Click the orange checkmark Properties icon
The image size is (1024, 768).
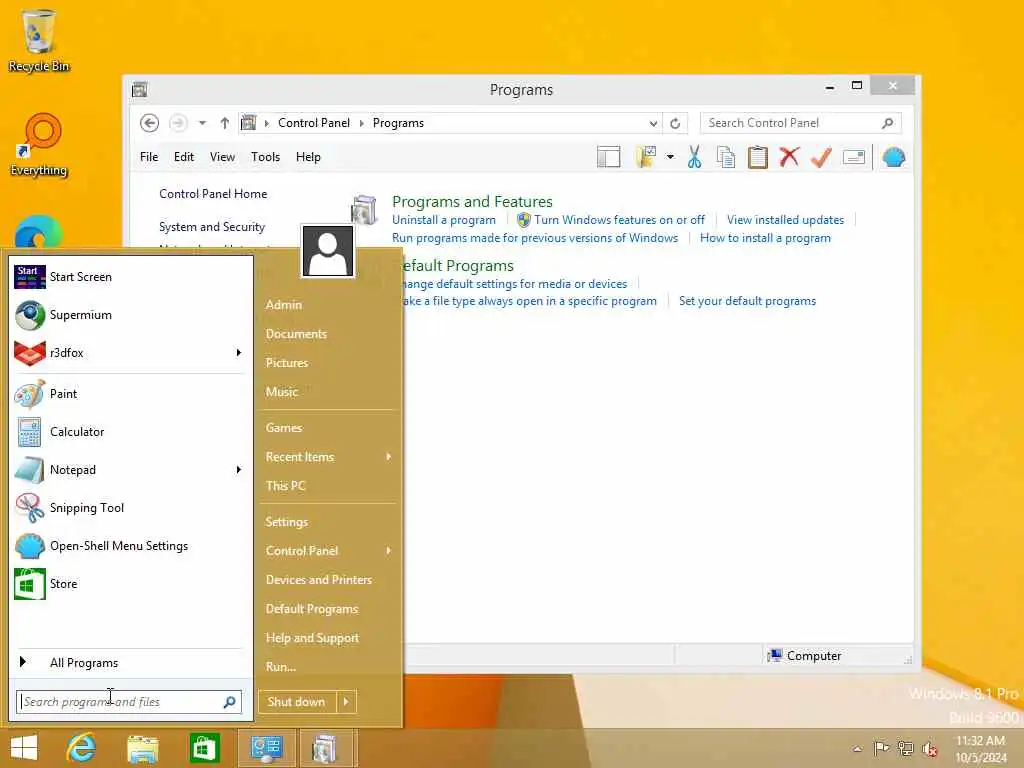click(x=821, y=157)
